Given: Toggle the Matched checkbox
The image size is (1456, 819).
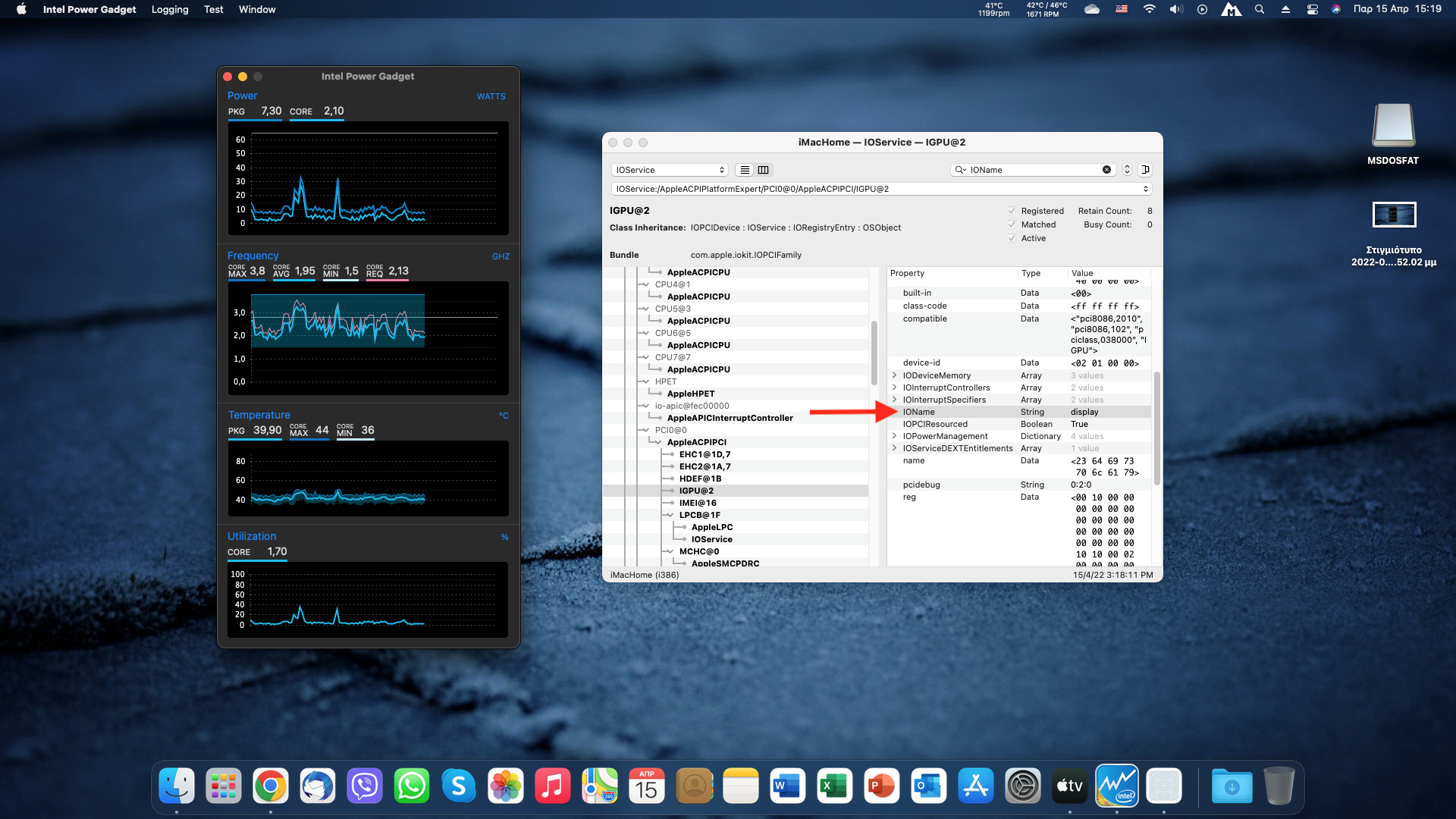Looking at the screenshot, I should pyautogui.click(x=1012, y=224).
